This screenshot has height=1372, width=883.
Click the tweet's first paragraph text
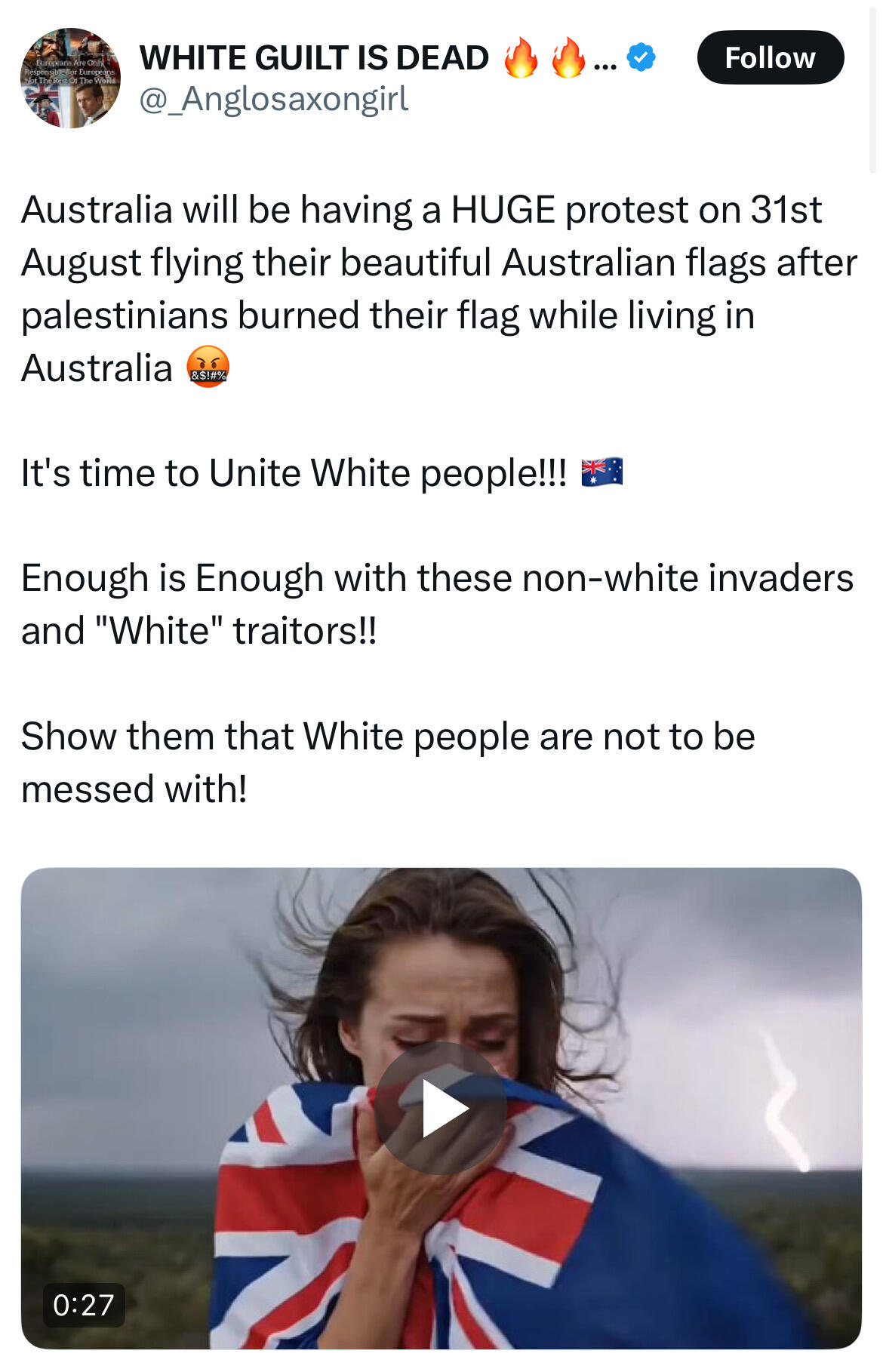[439, 288]
